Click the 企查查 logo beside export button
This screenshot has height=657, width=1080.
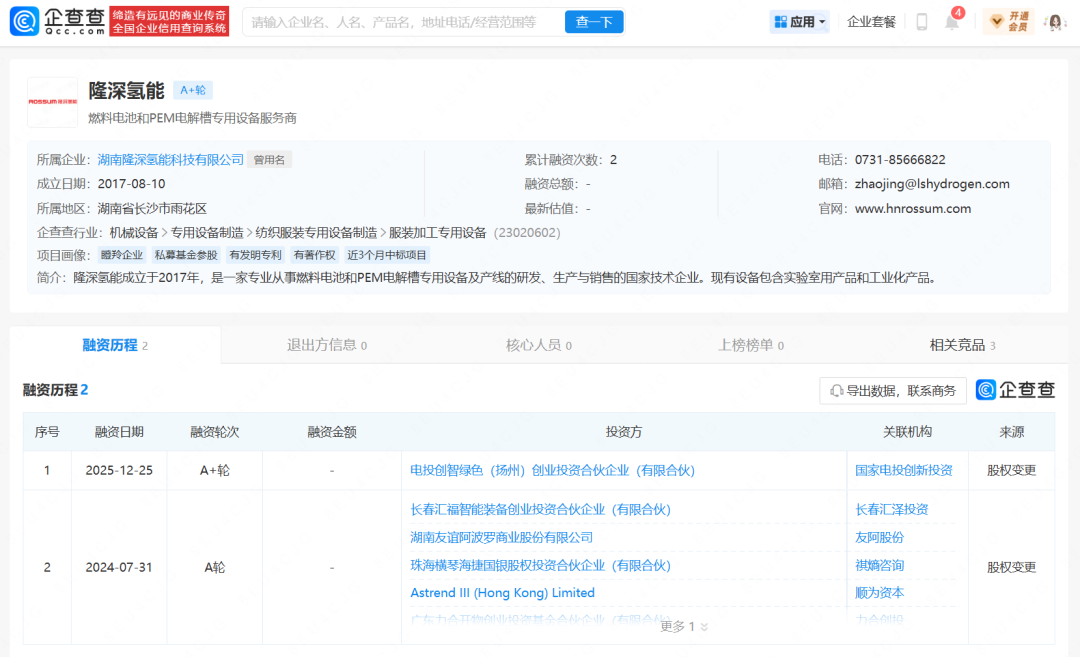tap(1016, 390)
